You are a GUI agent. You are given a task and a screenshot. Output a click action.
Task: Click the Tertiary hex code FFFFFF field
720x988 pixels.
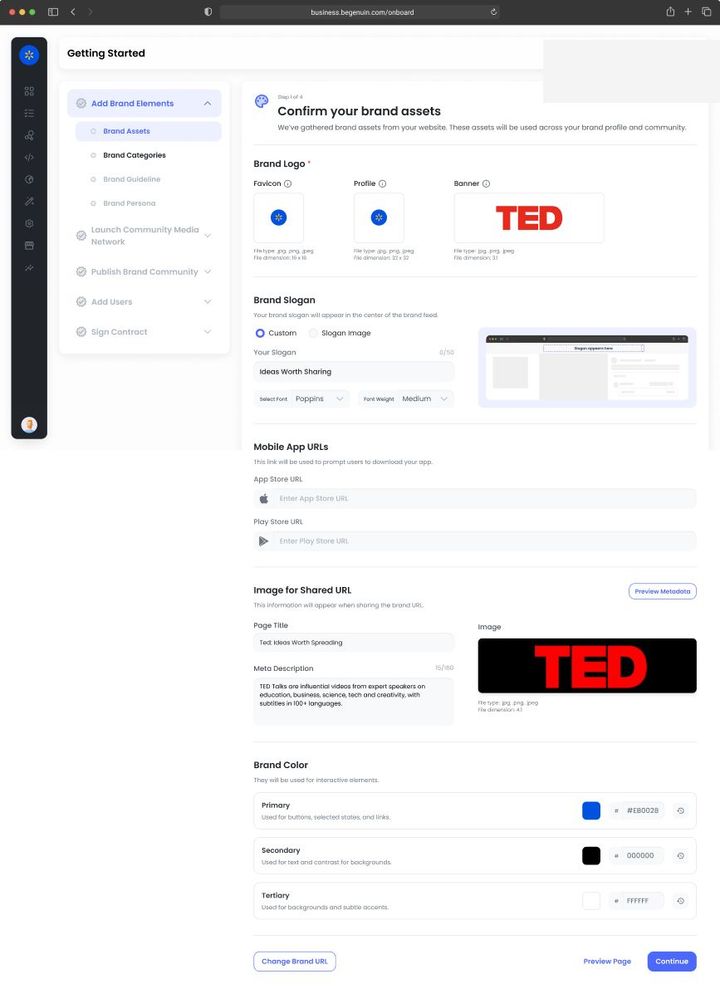coord(636,901)
